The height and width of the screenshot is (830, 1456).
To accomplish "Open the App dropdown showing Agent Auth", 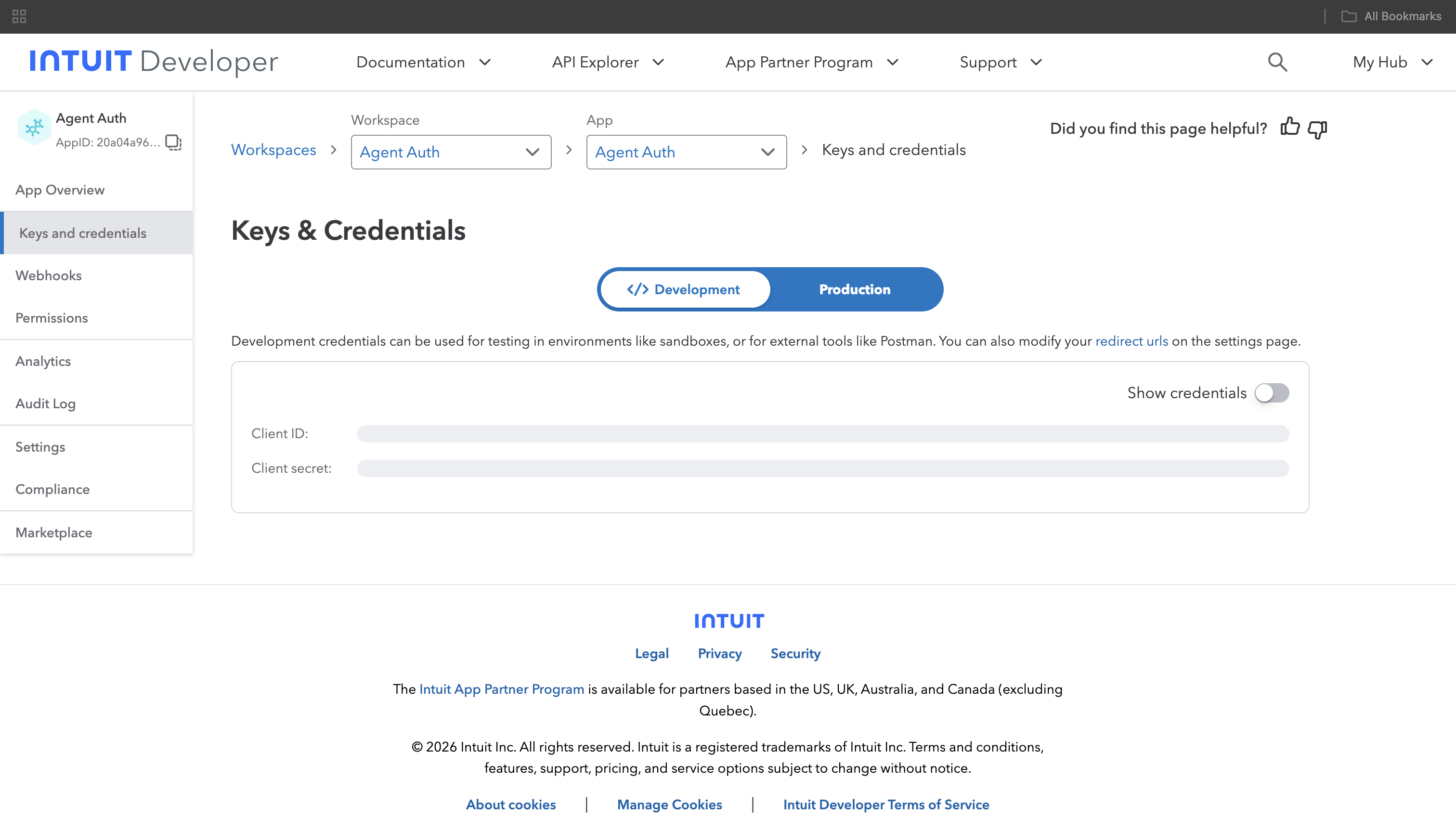I will [687, 152].
